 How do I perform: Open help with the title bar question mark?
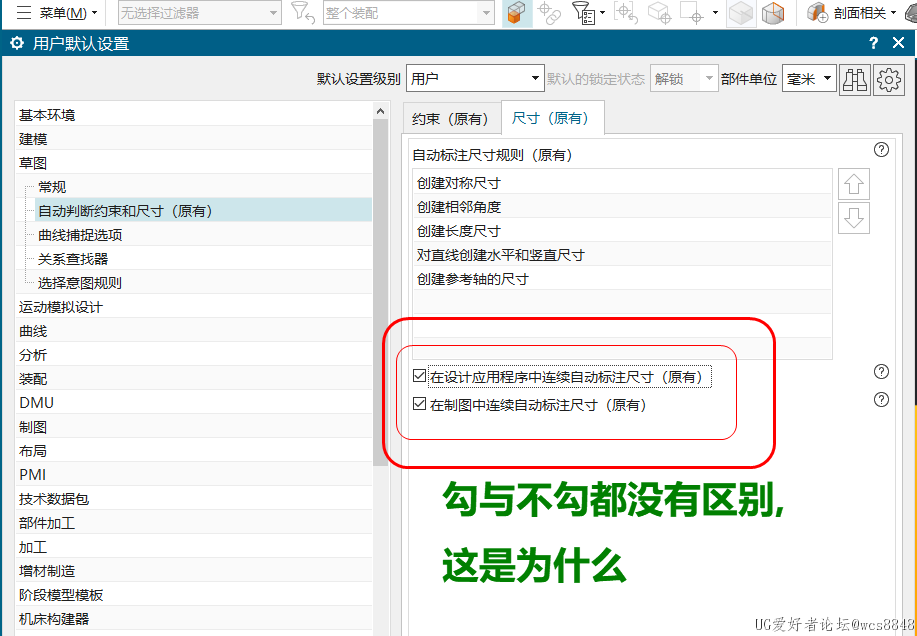(x=873, y=43)
